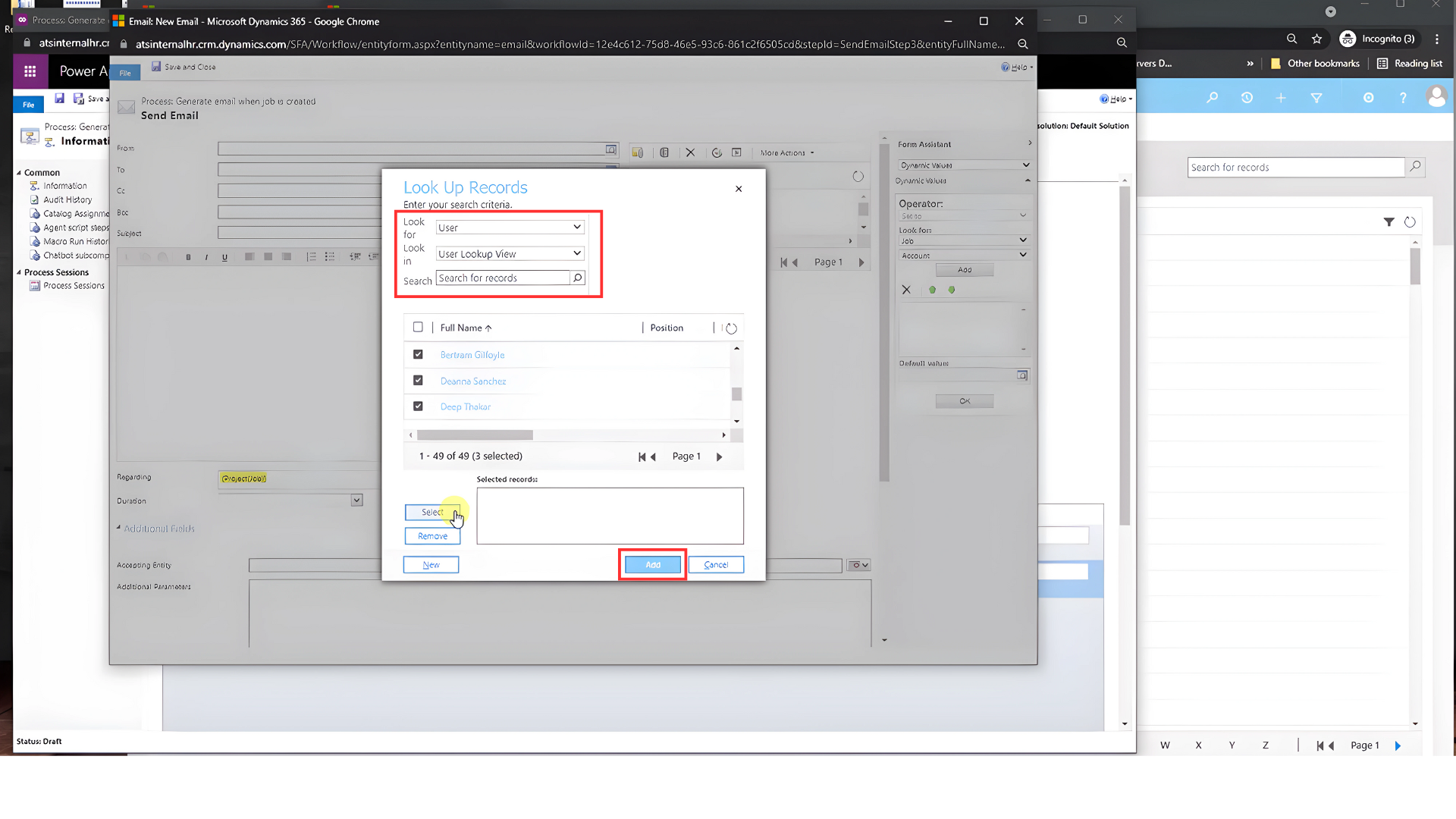This screenshot has height=819, width=1456.
Task: Open the Dynamic Values dropdown in Form Assistant
Action: pyautogui.click(x=964, y=165)
